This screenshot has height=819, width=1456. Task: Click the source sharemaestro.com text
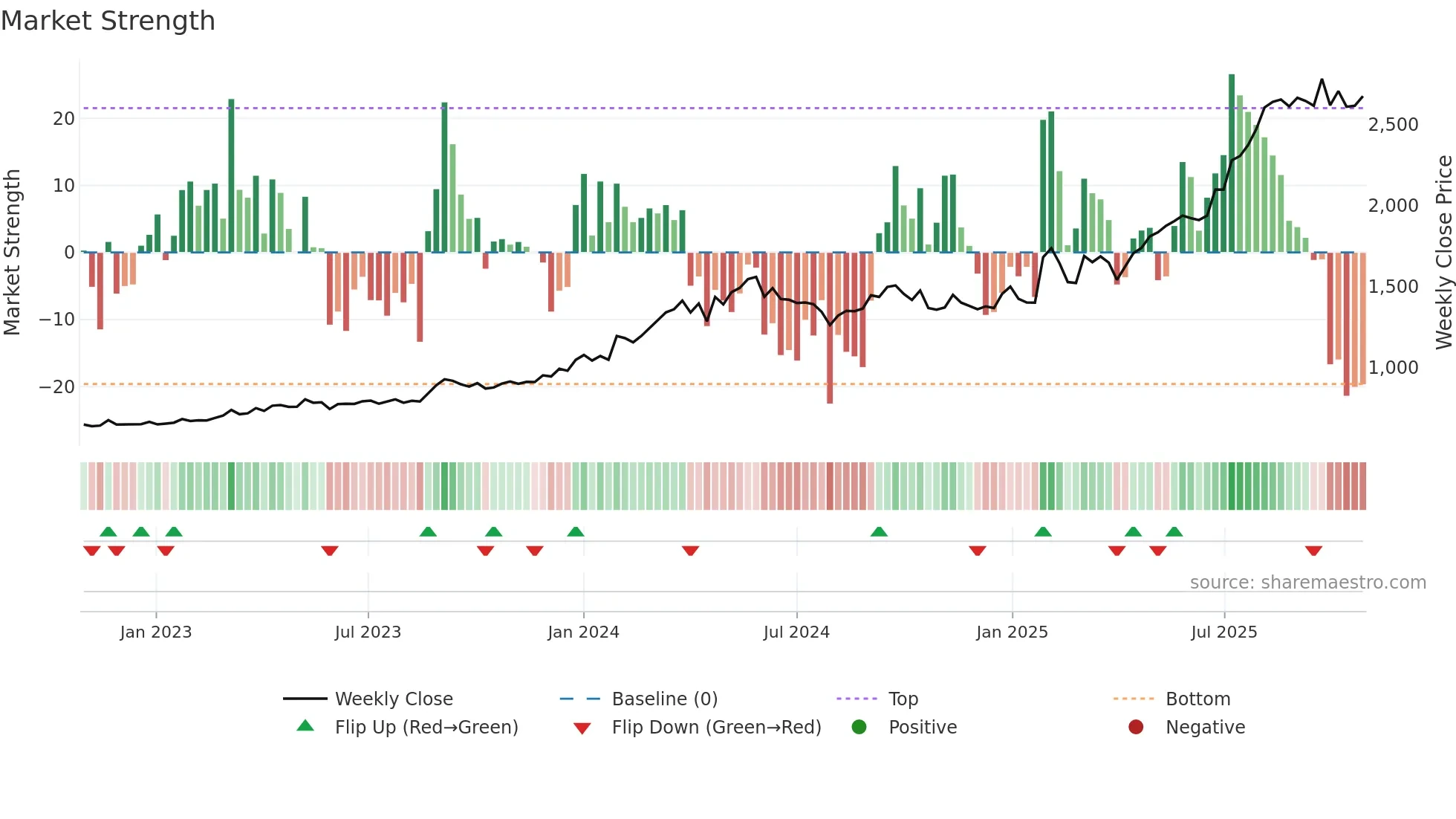[x=1307, y=582]
